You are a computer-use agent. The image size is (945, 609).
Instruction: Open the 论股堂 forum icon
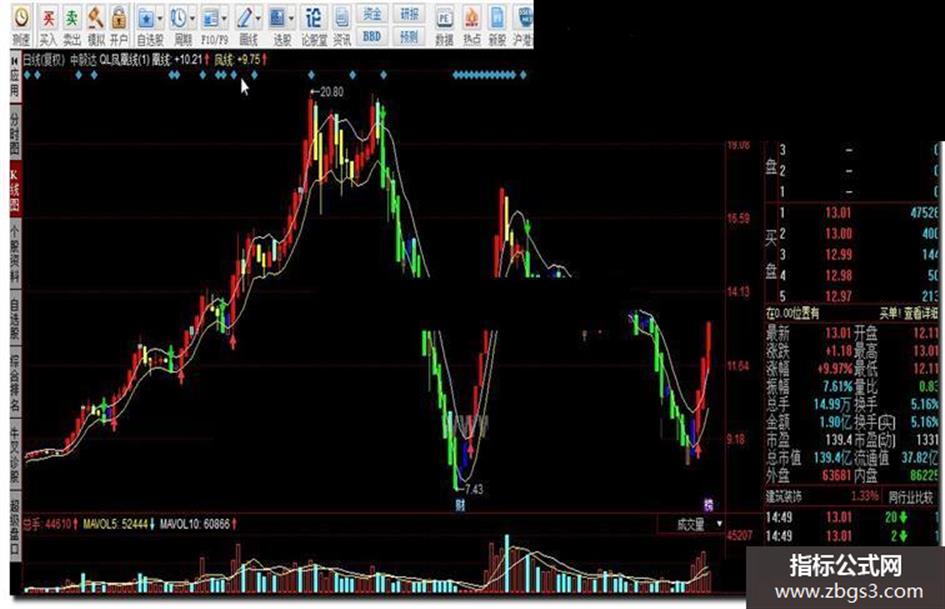pyautogui.click(x=313, y=18)
